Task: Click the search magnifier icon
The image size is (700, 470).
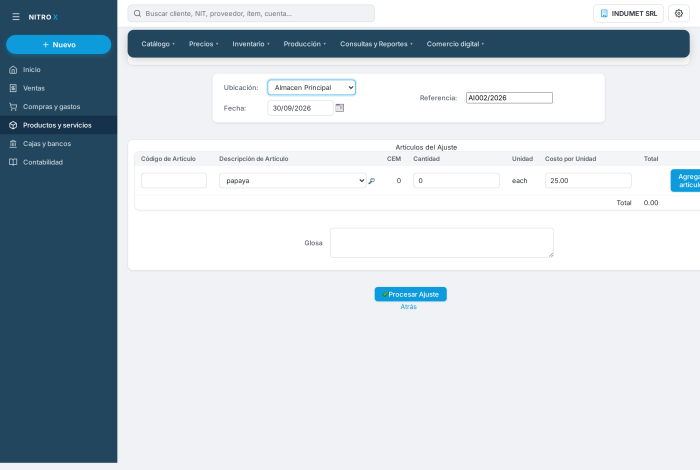Action: tap(138, 13)
